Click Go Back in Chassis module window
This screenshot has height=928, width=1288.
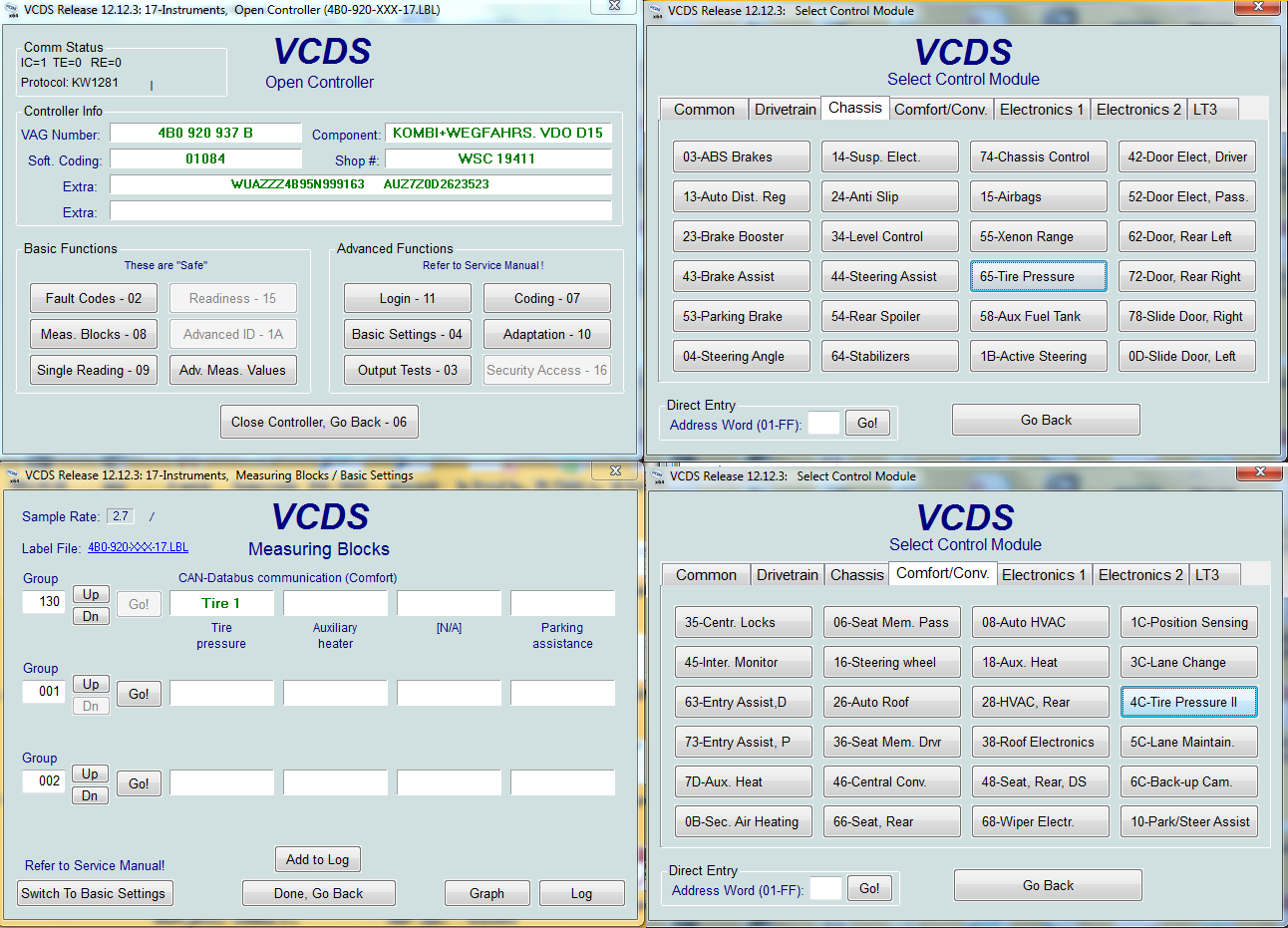[x=1046, y=420]
